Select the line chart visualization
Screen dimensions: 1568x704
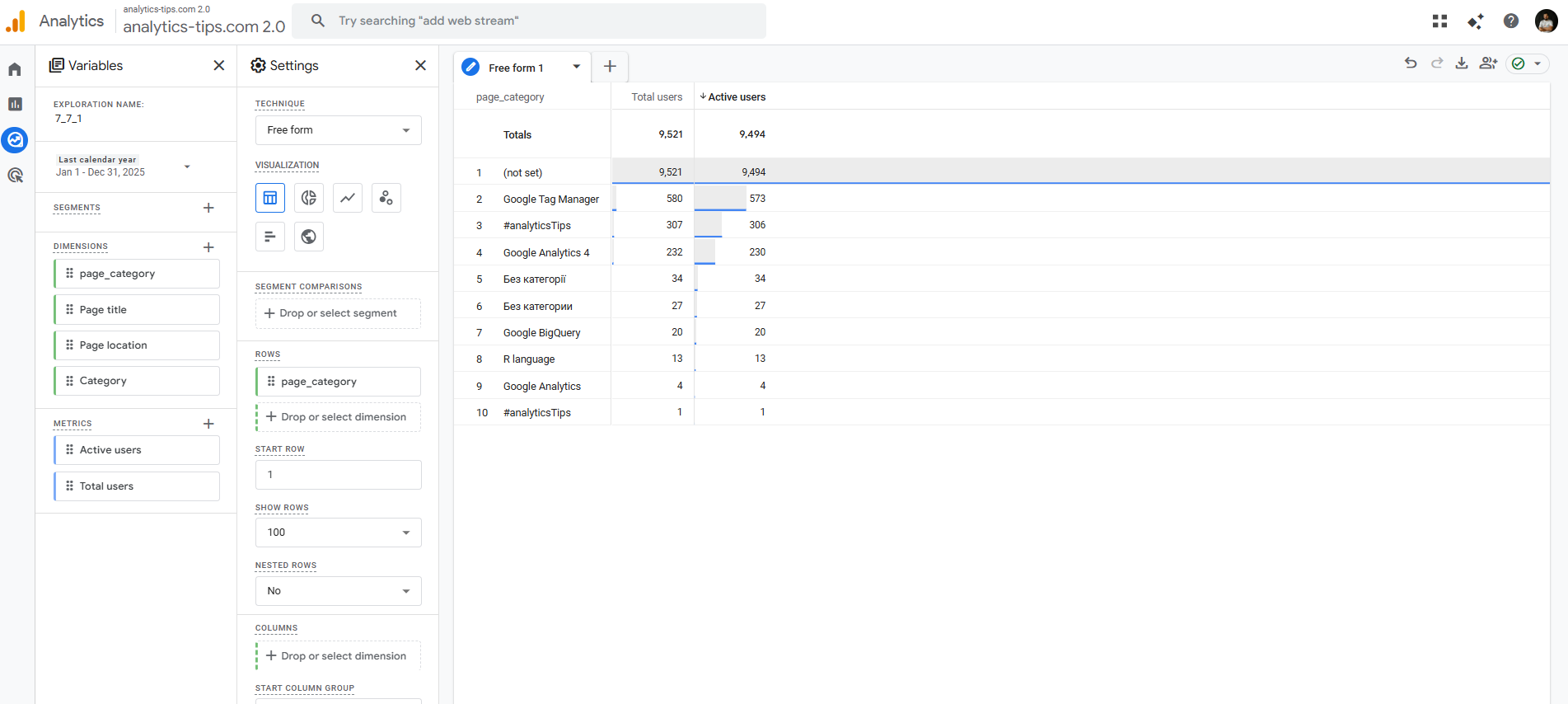[x=348, y=198]
